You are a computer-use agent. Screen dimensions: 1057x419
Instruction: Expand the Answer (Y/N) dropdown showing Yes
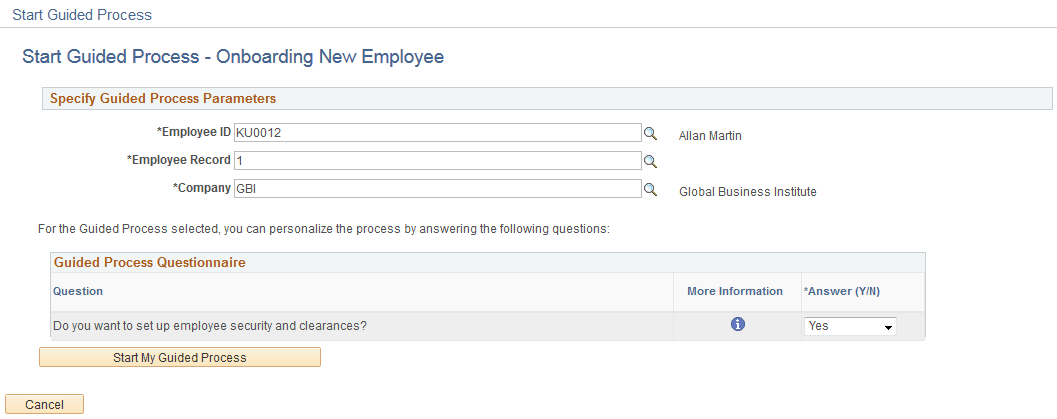(x=850, y=326)
